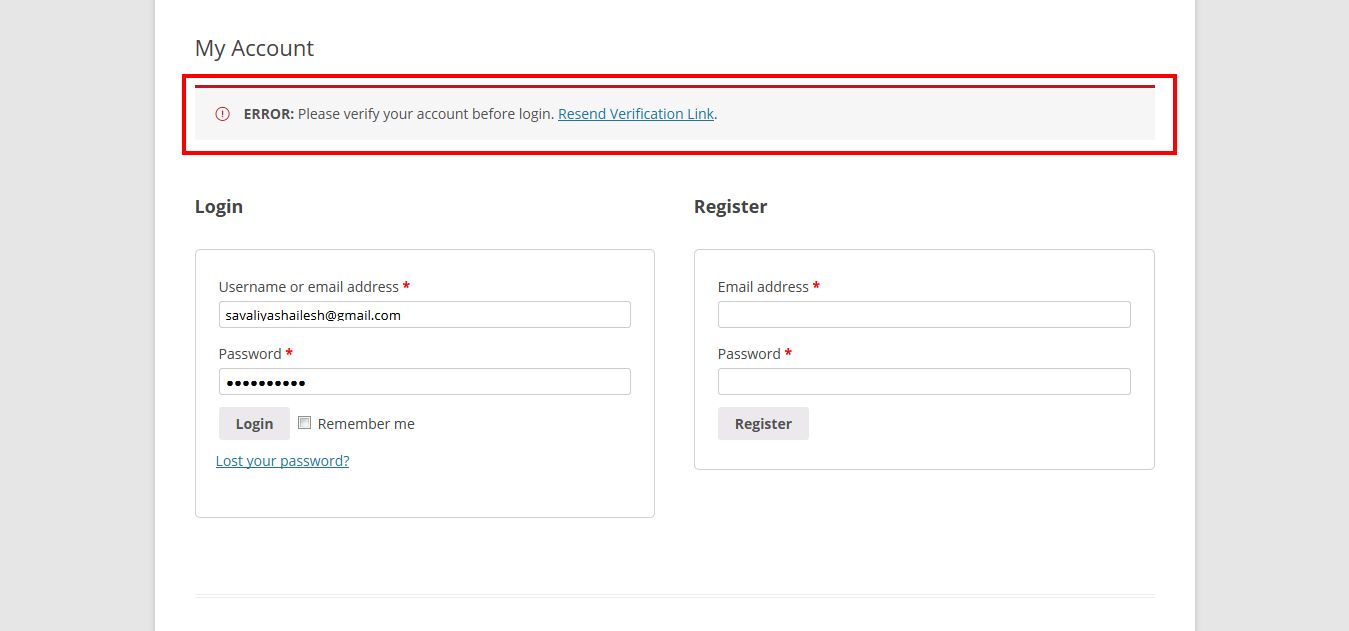Focus the Register Email address field
The image size is (1349, 631).
pos(924,315)
